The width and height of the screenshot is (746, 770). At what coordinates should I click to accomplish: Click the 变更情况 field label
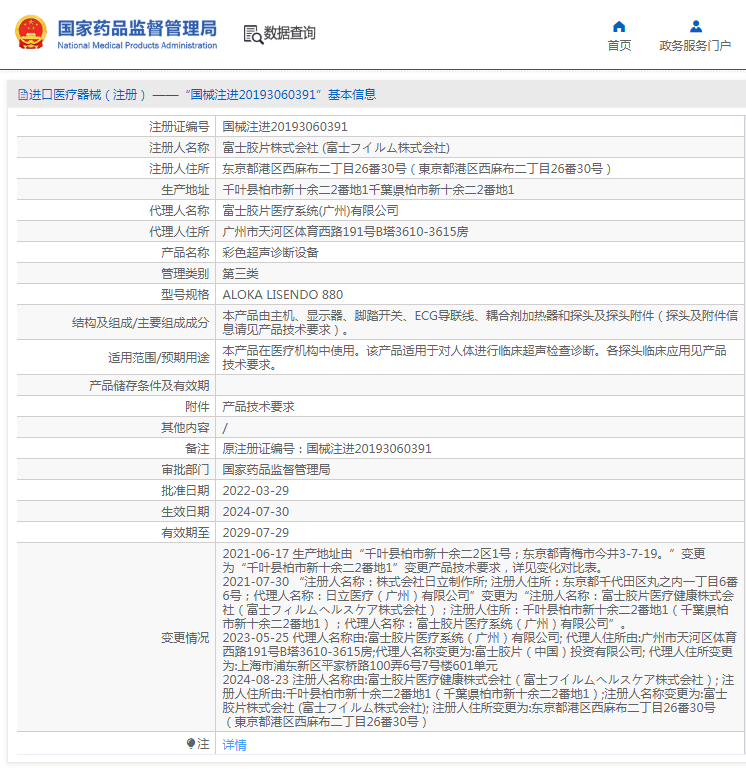click(185, 638)
